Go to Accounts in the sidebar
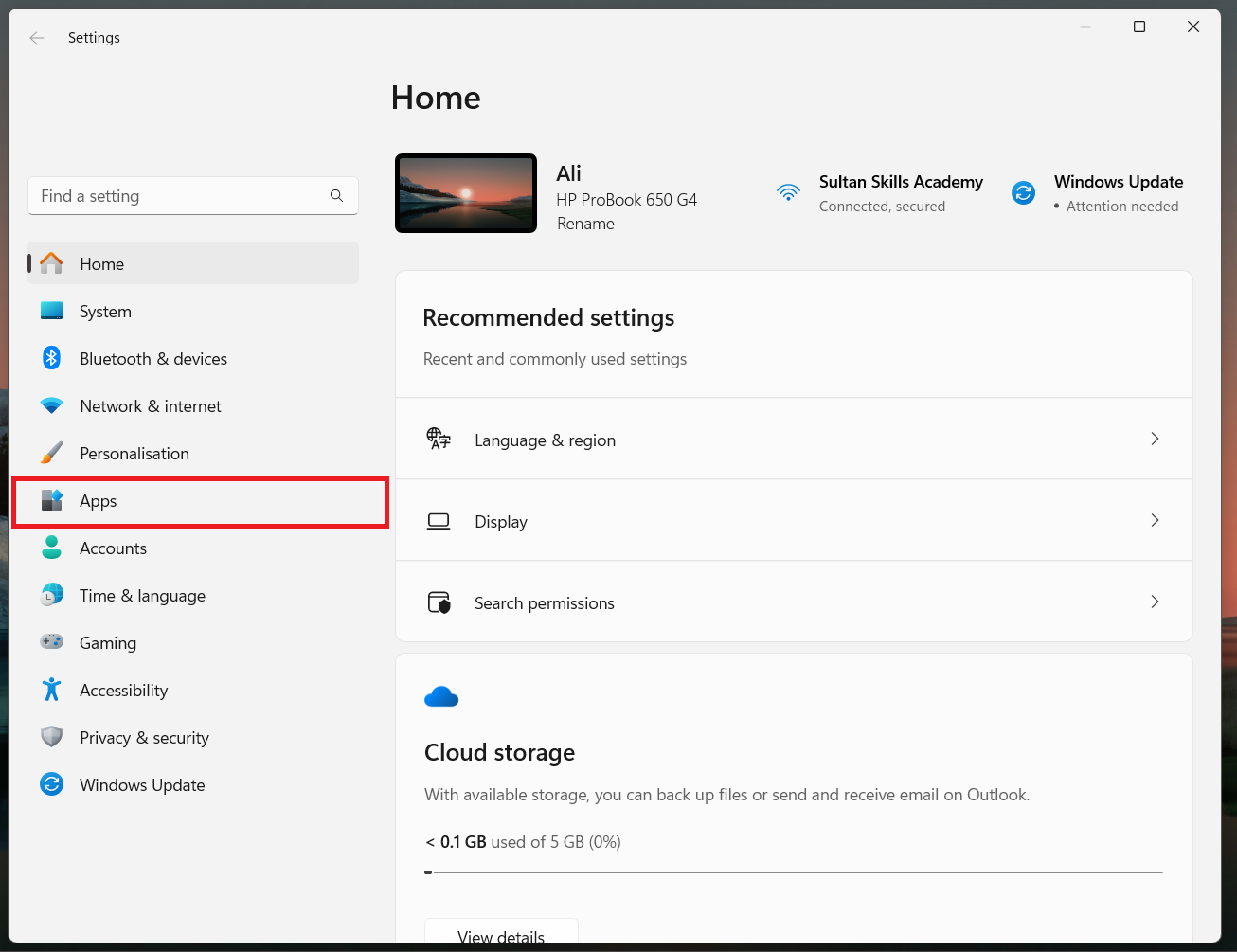Screen dimensions: 1237x952 pyautogui.click(x=113, y=548)
